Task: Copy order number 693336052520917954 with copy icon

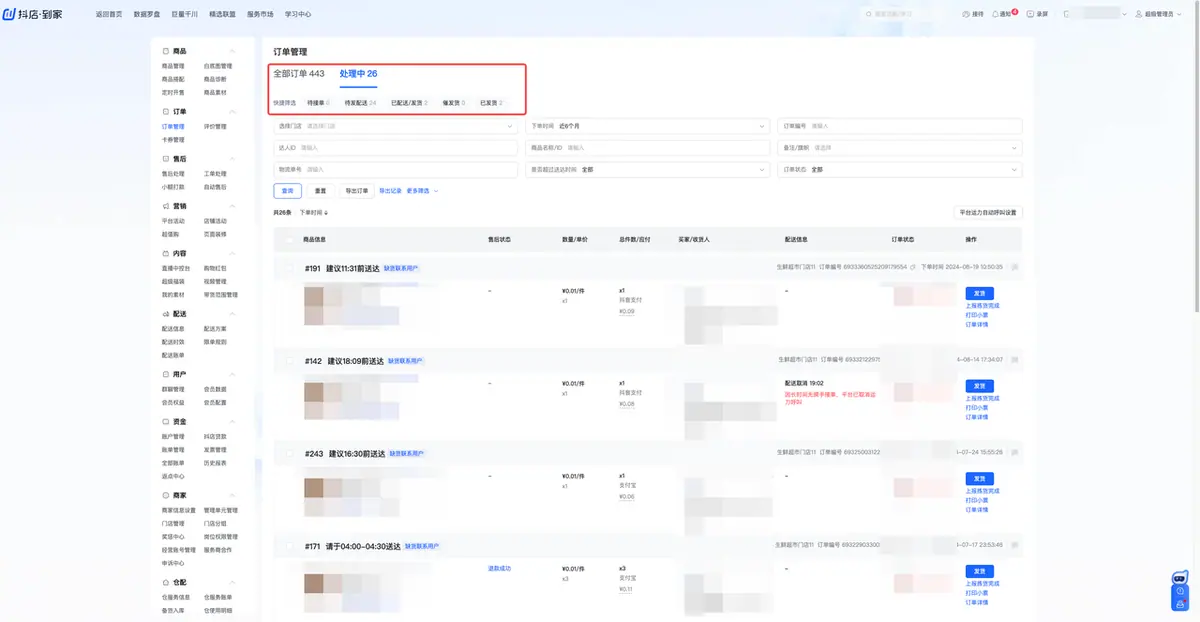Action: 913,267
